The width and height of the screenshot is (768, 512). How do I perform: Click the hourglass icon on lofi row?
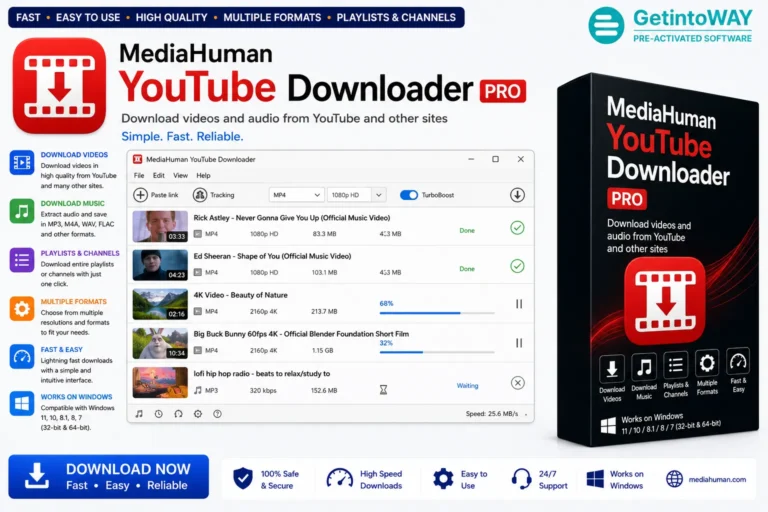[384, 390]
